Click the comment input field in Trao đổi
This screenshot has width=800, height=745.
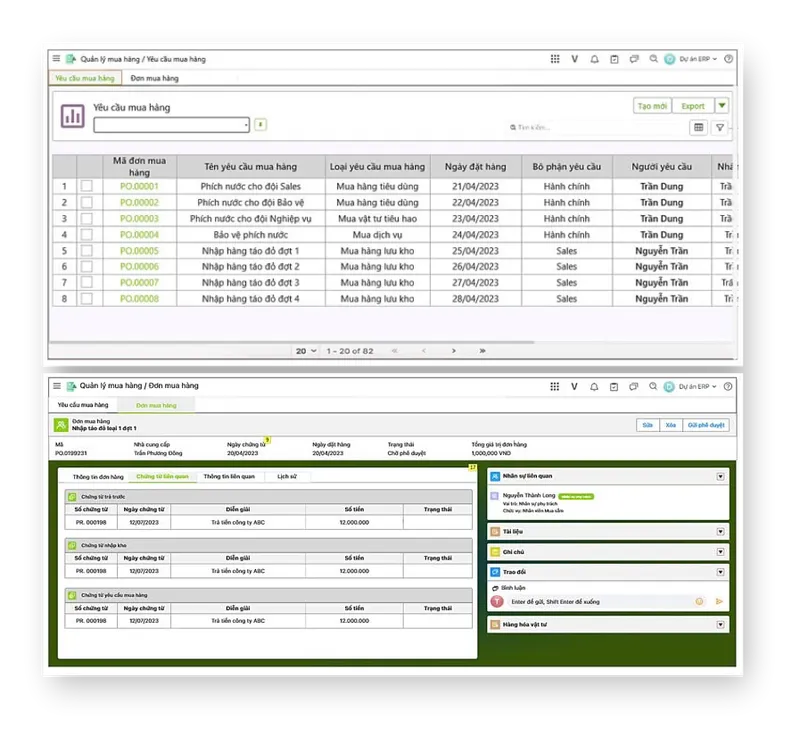tap(599, 602)
